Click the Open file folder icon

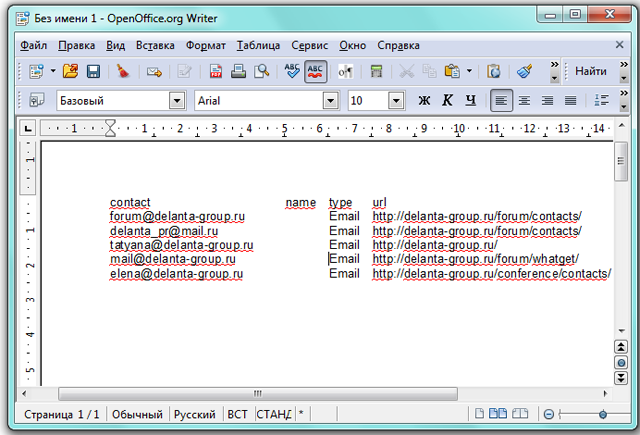click(x=70, y=71)
